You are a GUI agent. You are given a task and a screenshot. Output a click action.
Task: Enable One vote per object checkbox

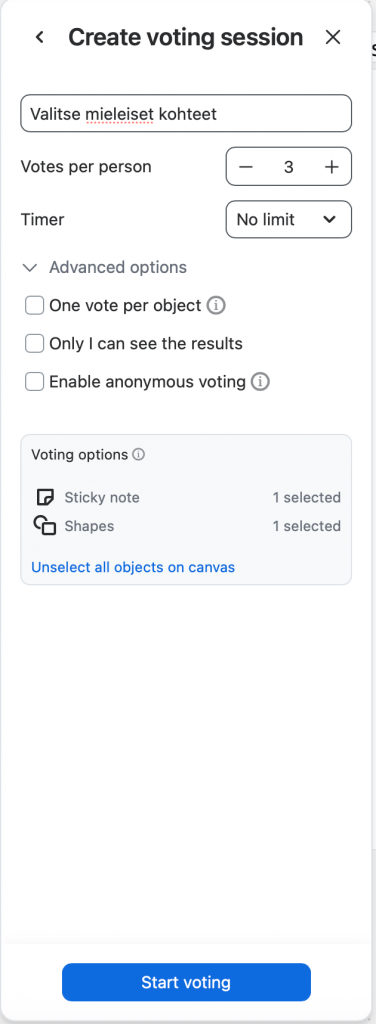pos(35,306)
